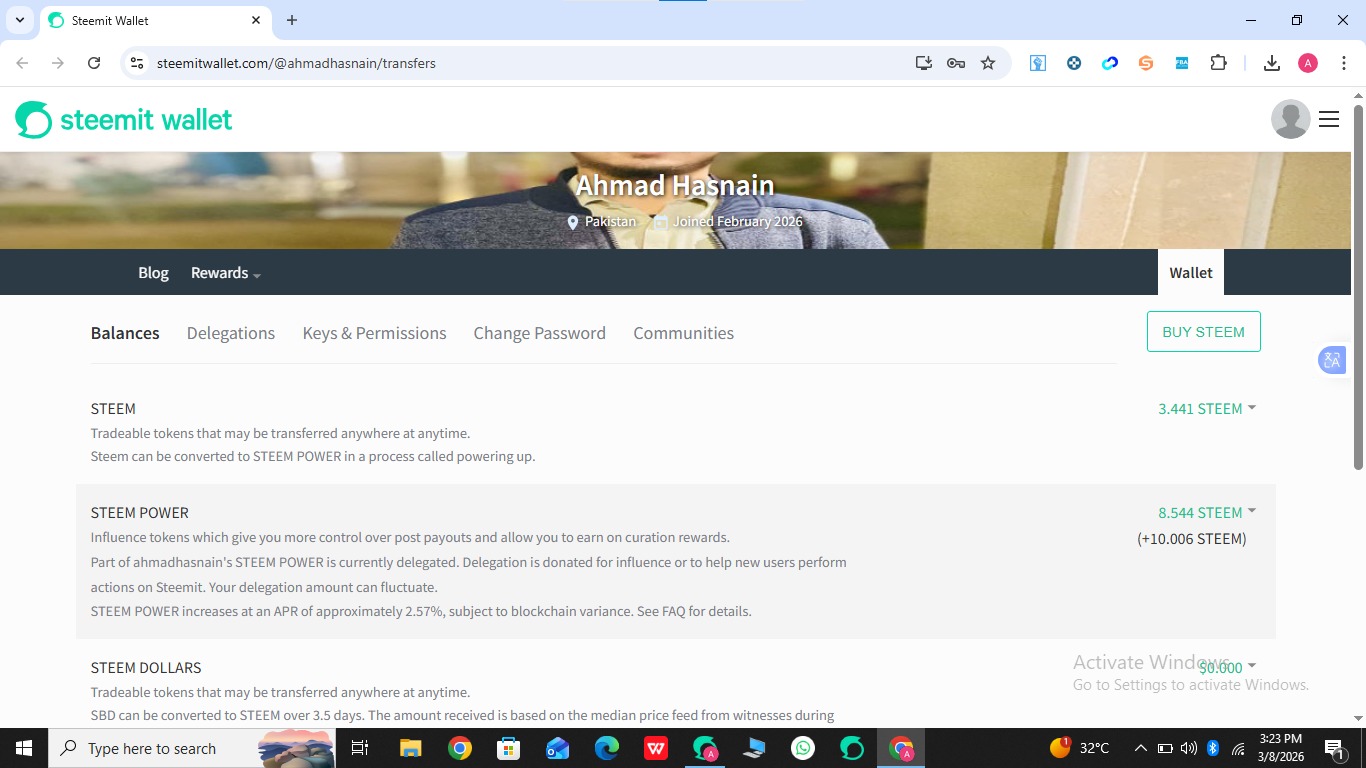
Task: Click the raised-fist extension icon
Action: (1038, 63)
